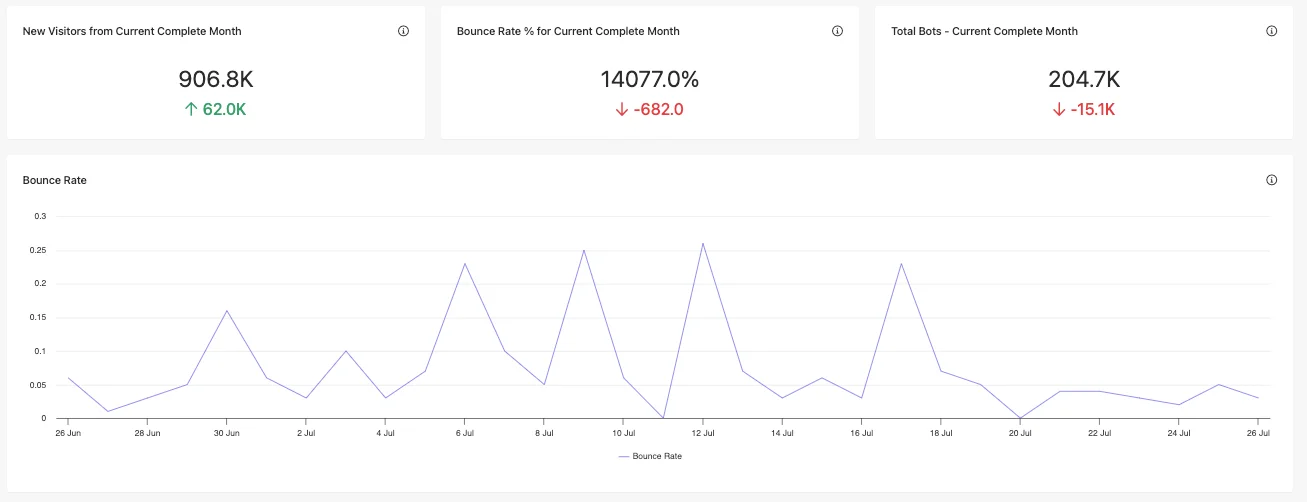Viewport: 1307px width, 502px height.
Task: Open info icon on Total Bots card
Action: [x=1272, y=31]
